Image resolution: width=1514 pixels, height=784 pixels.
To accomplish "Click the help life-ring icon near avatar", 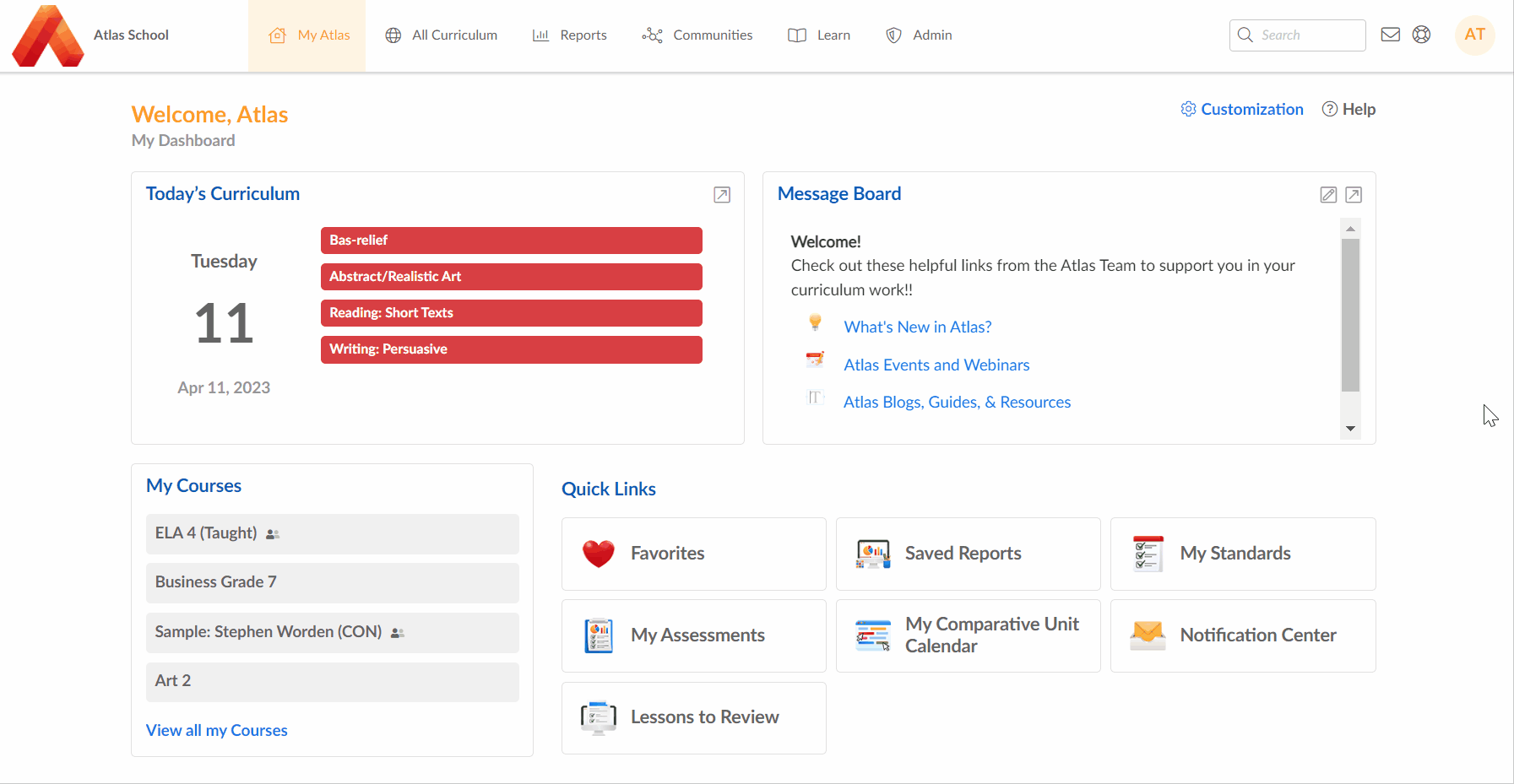I will [x=1422, y=35].
